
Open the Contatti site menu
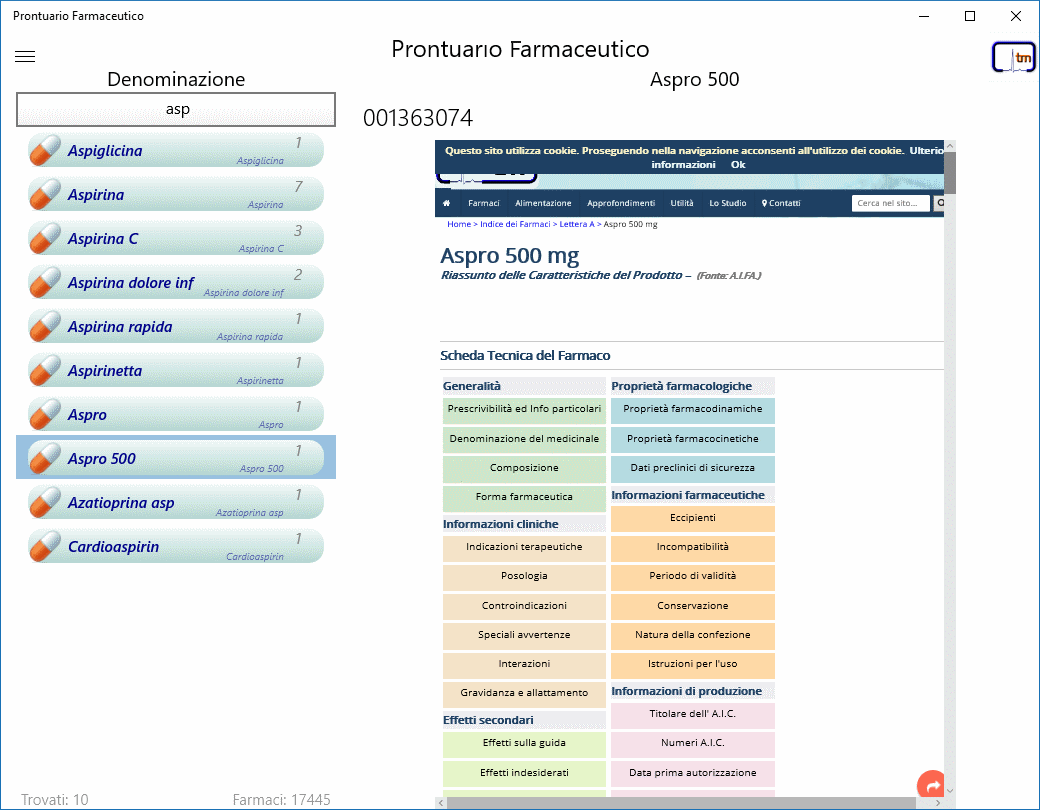tap(781, 203)
